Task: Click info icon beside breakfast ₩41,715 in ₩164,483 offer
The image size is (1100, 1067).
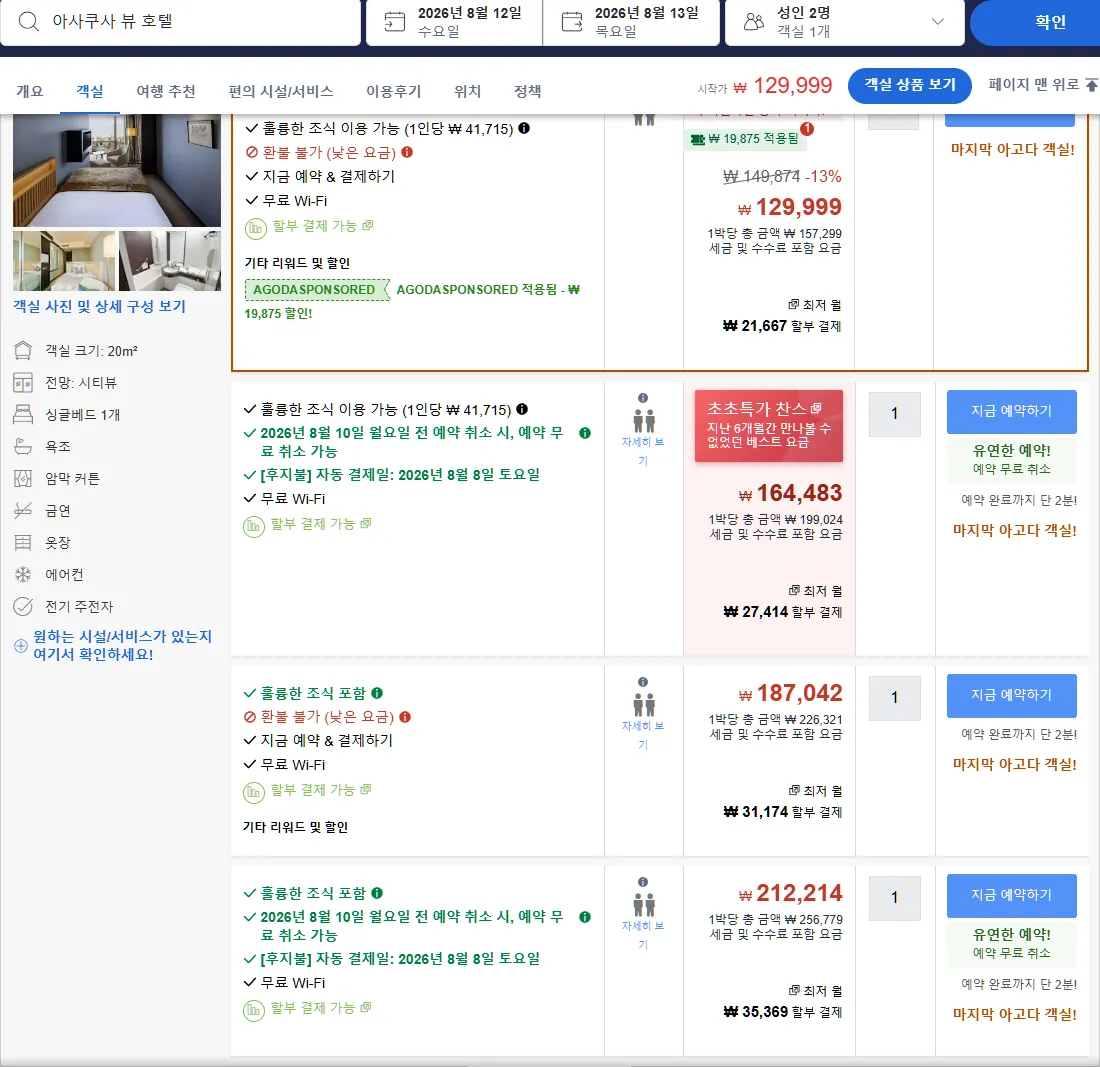Action: click(x=522, y=409)
